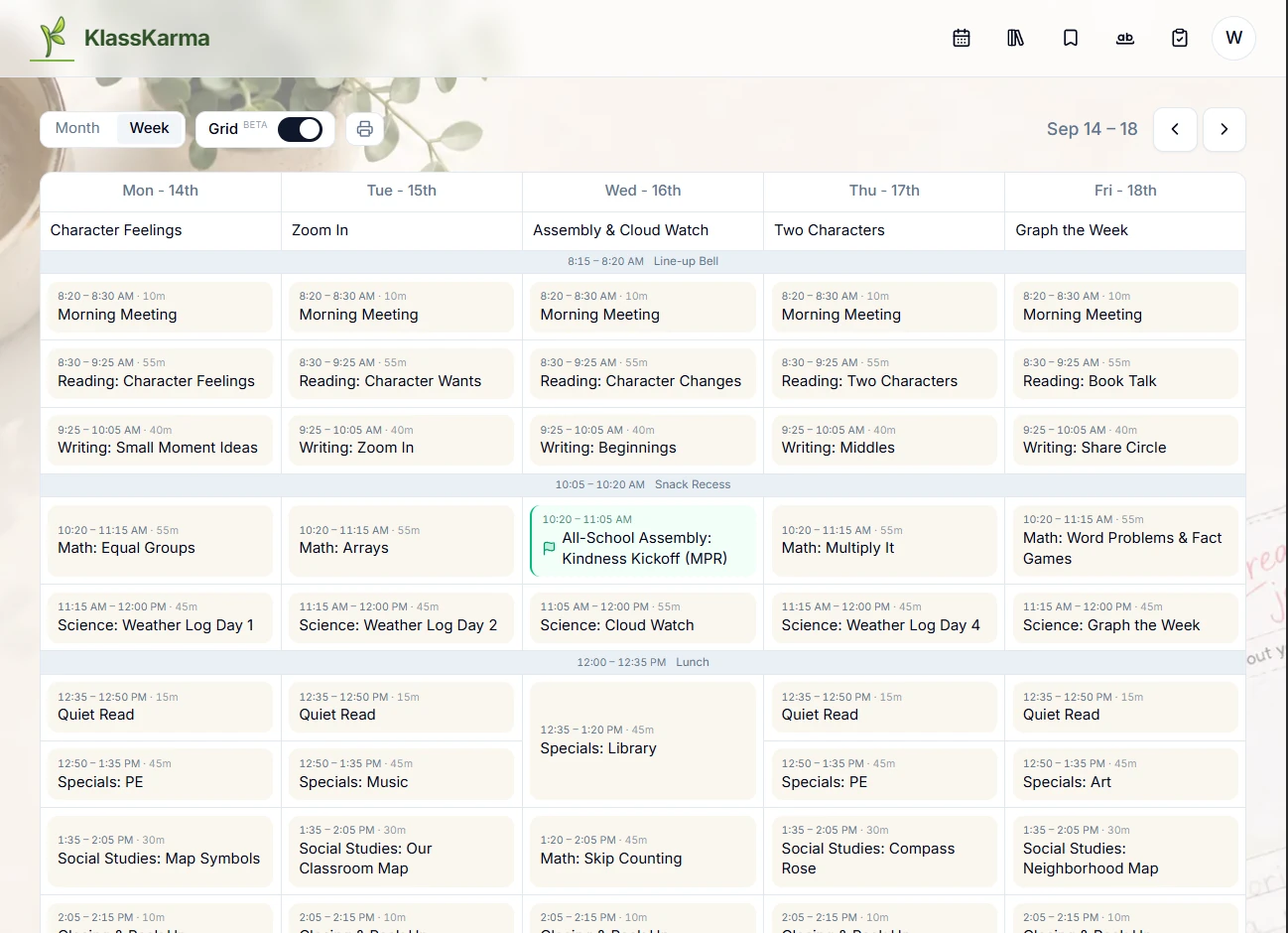This screenshot has width=1288, height=933.
Task: Go to next week arrow
Action: [x=1224, y=129]
